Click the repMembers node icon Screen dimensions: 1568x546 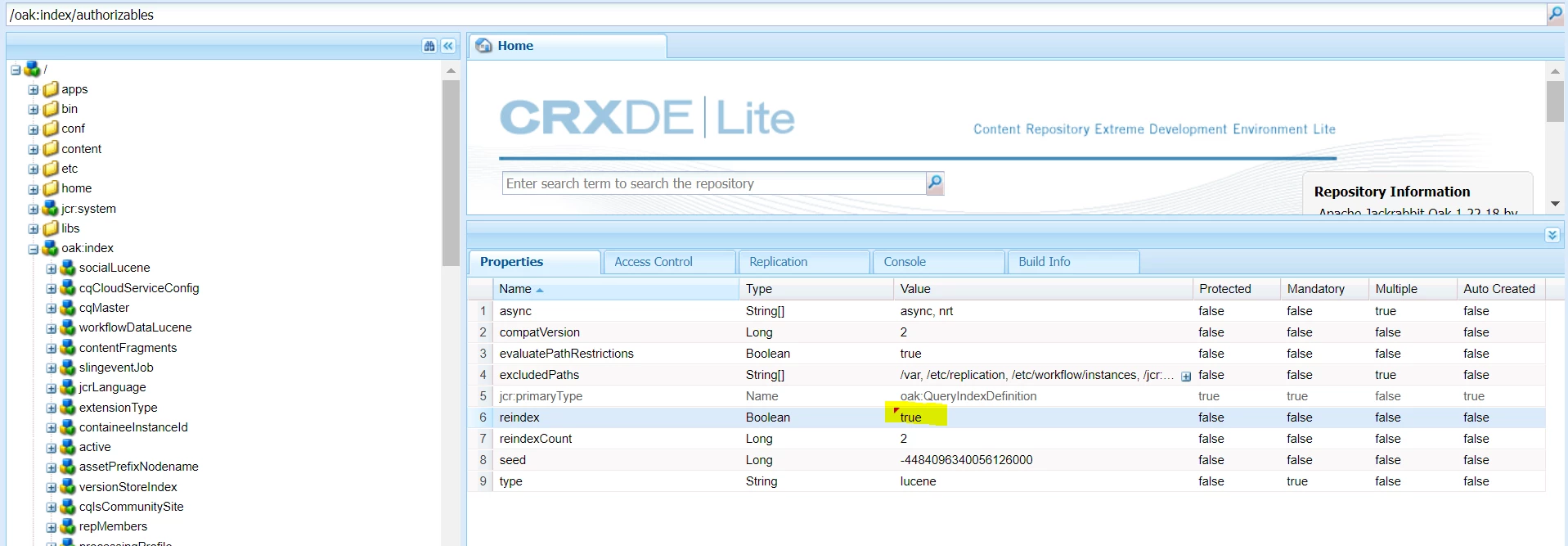[68, 526]
